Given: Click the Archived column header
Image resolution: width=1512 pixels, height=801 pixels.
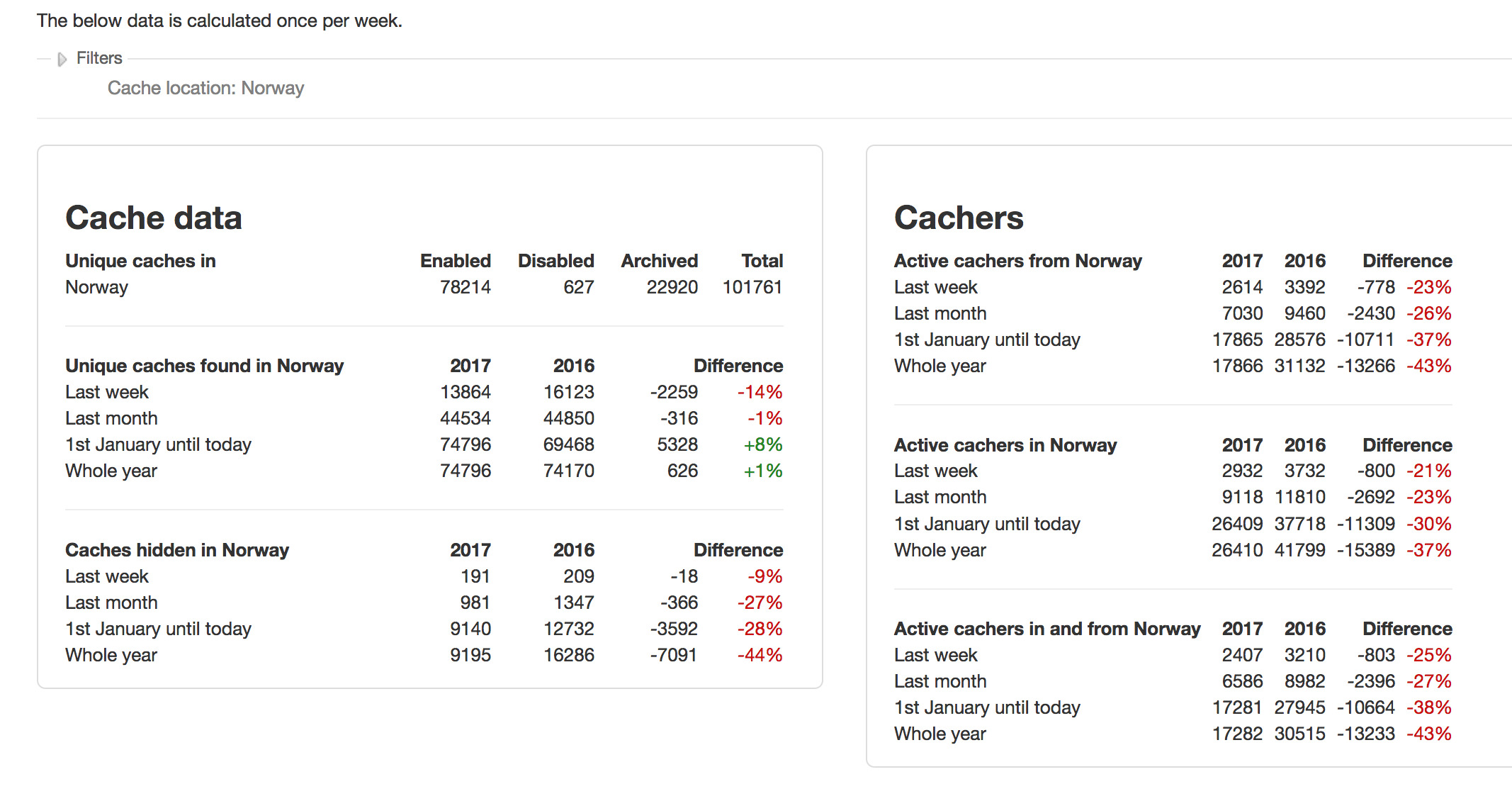Looking at the screenshot, I should [659, 261].
